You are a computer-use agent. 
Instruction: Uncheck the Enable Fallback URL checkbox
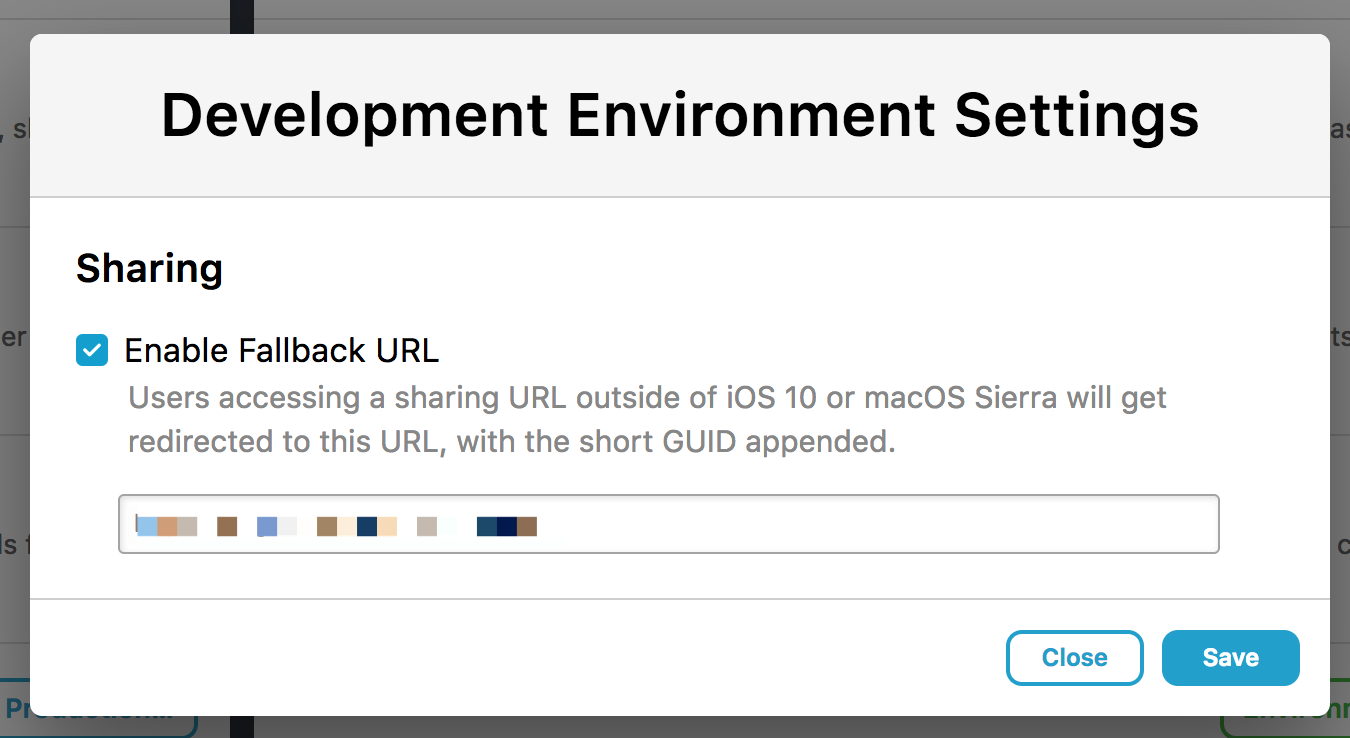point(92,351)
